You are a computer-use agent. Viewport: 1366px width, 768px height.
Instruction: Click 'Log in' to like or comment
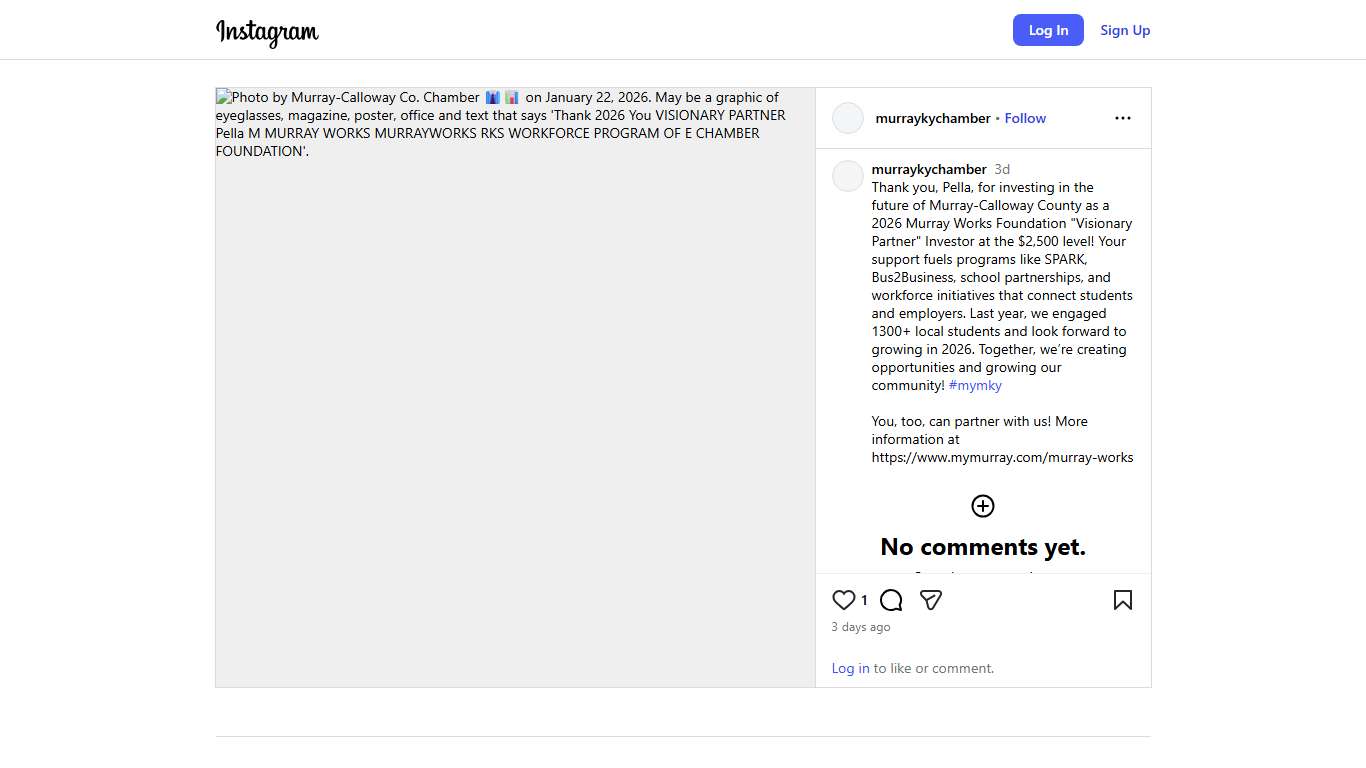click(x=850, y=668)
